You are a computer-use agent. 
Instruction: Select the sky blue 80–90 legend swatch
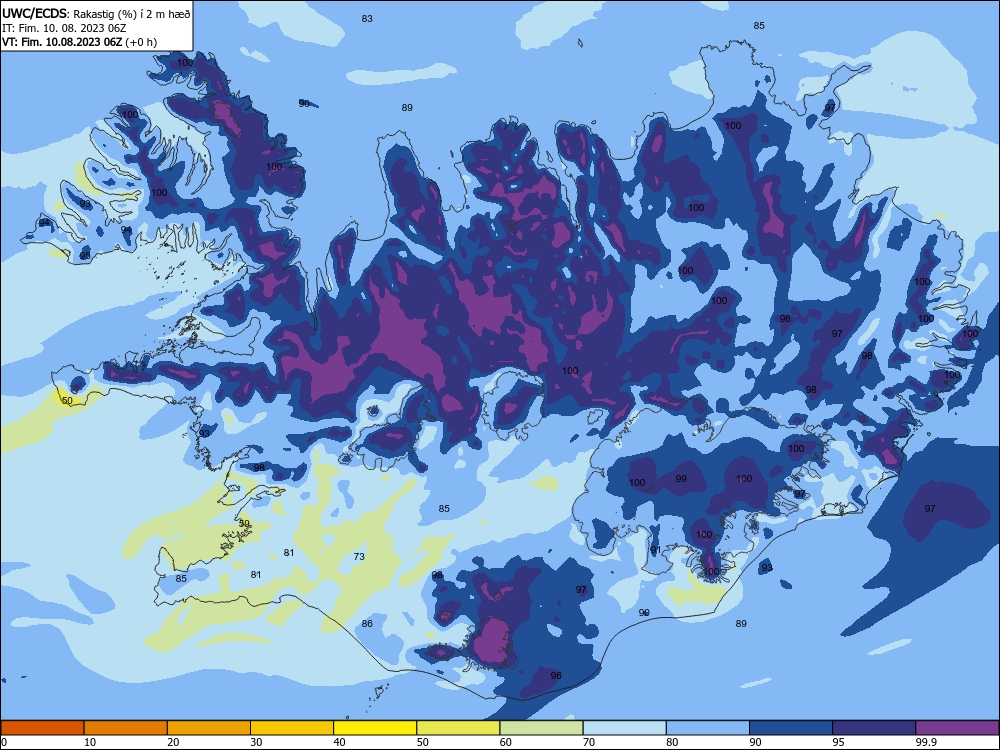pyautogui.click(x=708, y=728)
